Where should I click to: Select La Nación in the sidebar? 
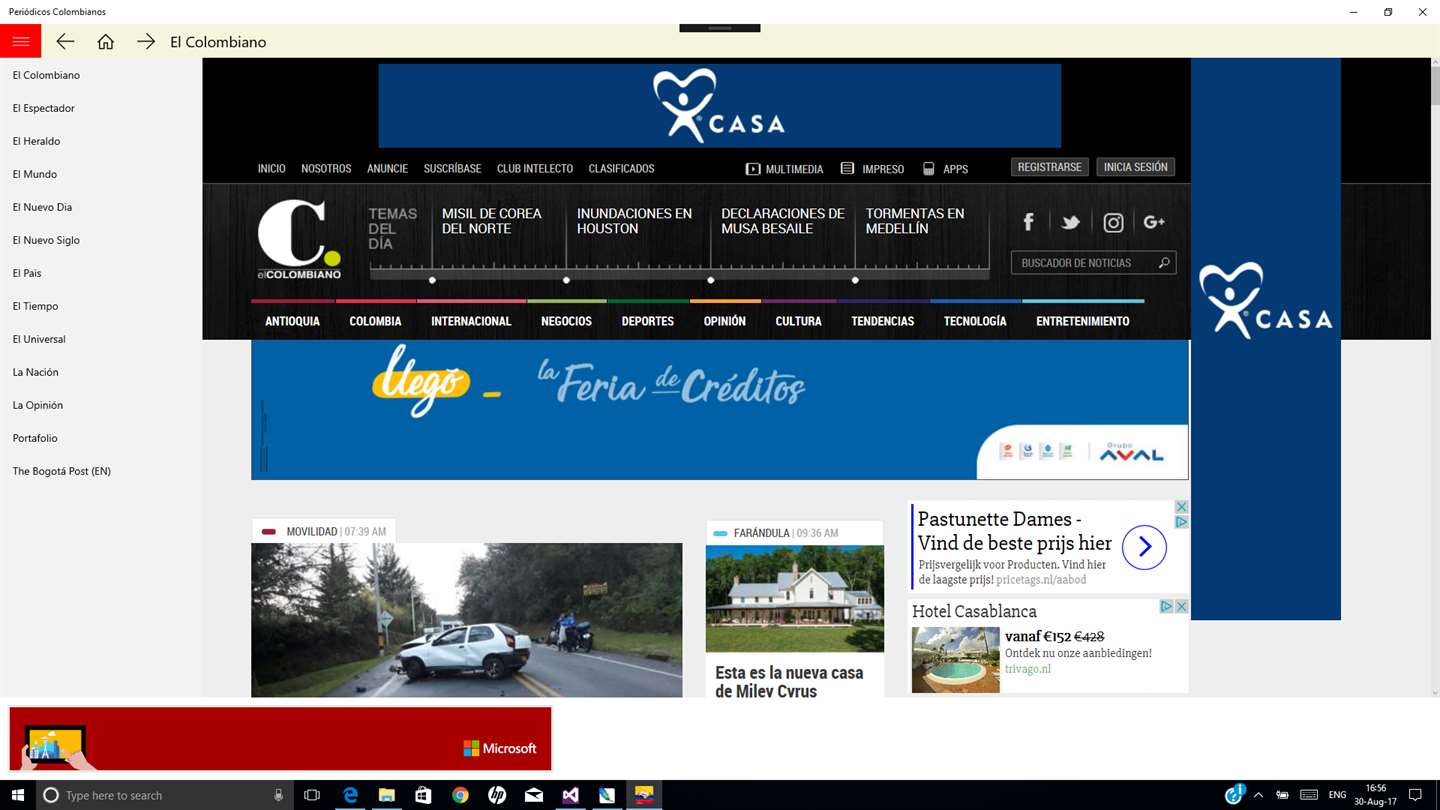pos(35,372)
